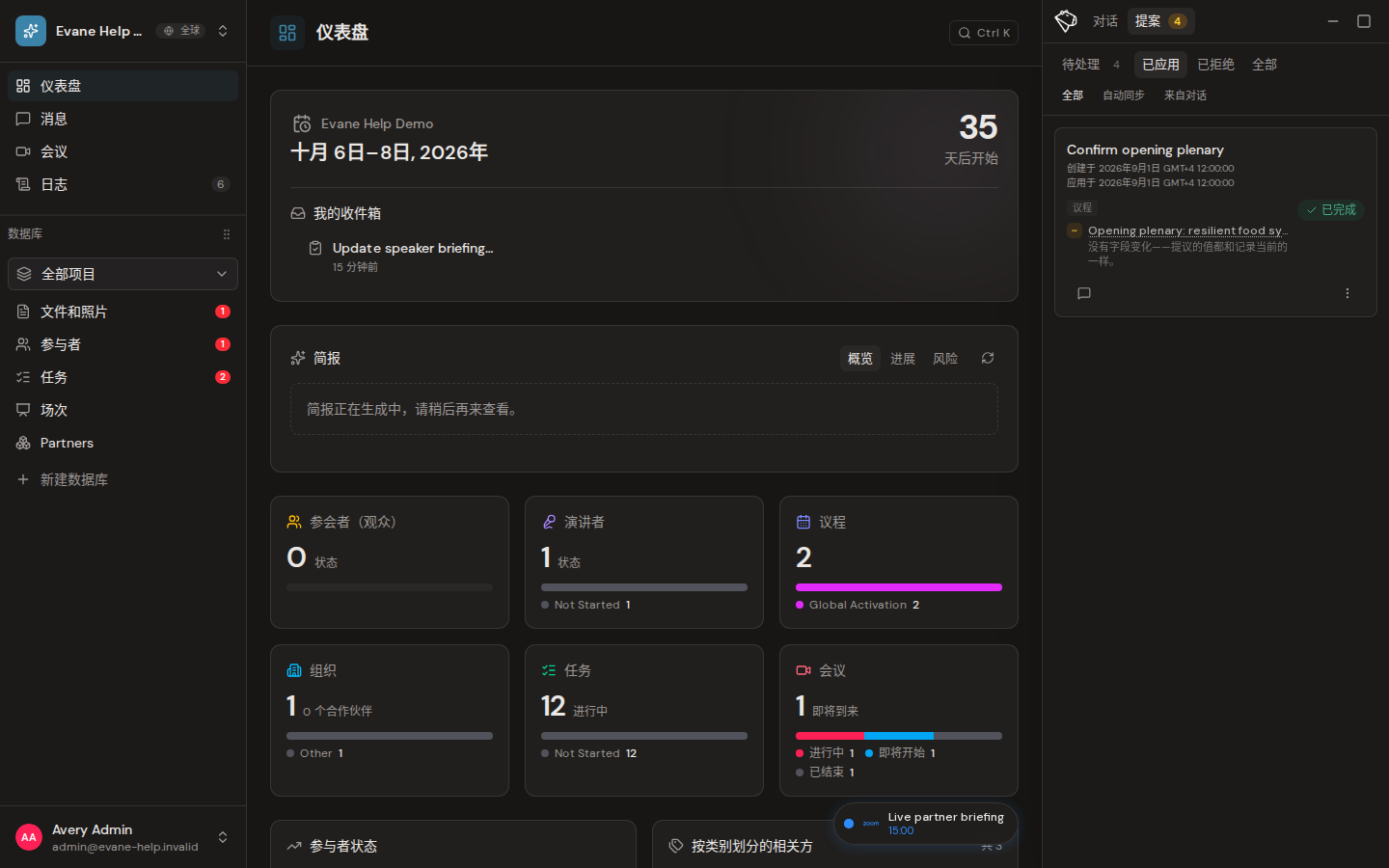Image resolution: width=1389 pixels, height=868 pixels.
Task: Click the assistant panel logo icon
Action: click(x=1066, y=20)
